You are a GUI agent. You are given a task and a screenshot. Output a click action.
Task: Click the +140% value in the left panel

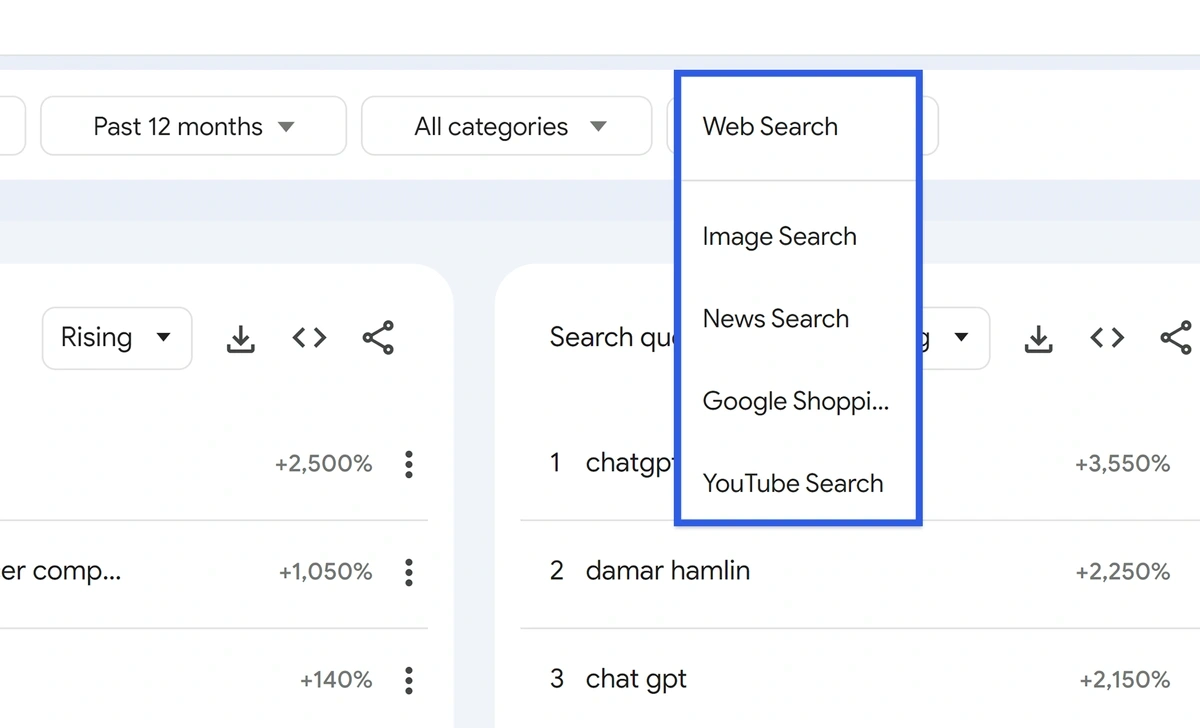pyautogui.click(x=336, y=681)
